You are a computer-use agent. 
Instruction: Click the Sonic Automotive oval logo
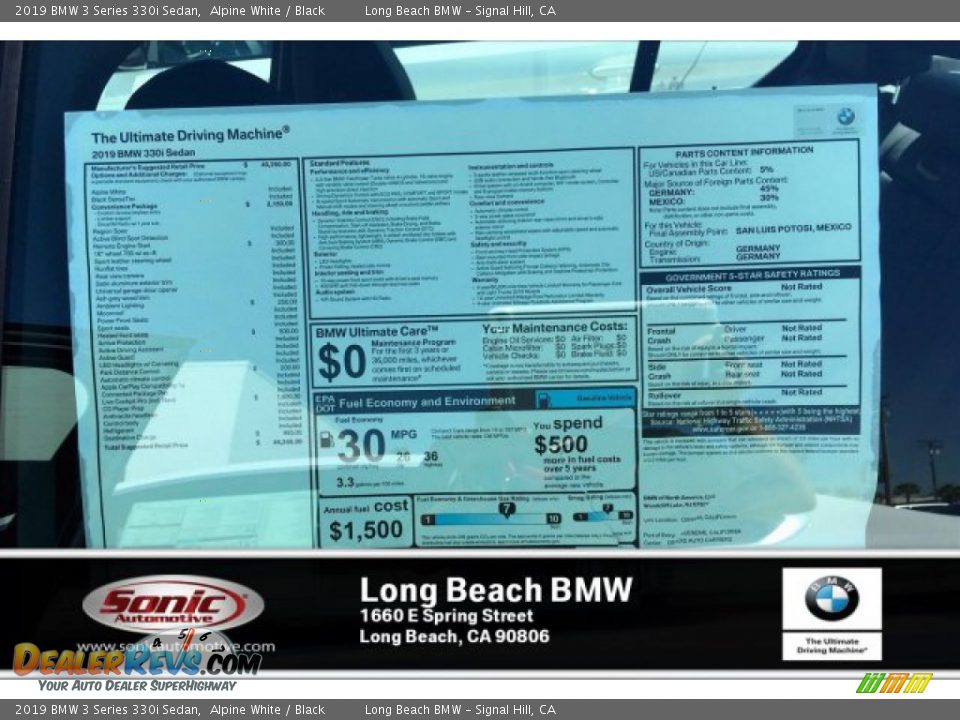(173, 605)
